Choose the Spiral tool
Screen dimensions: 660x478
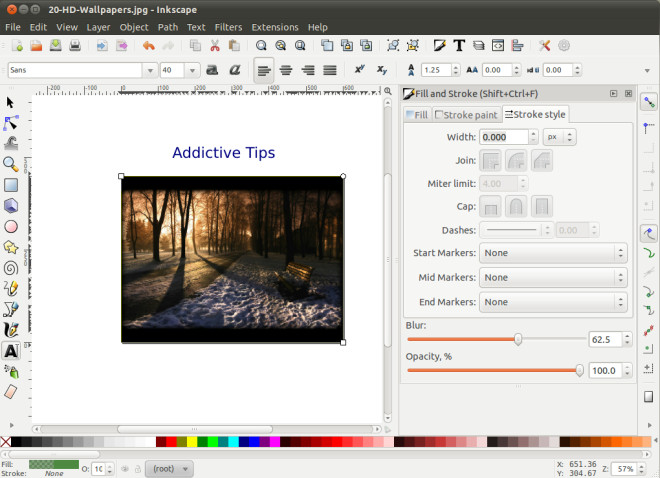(11, 268)
